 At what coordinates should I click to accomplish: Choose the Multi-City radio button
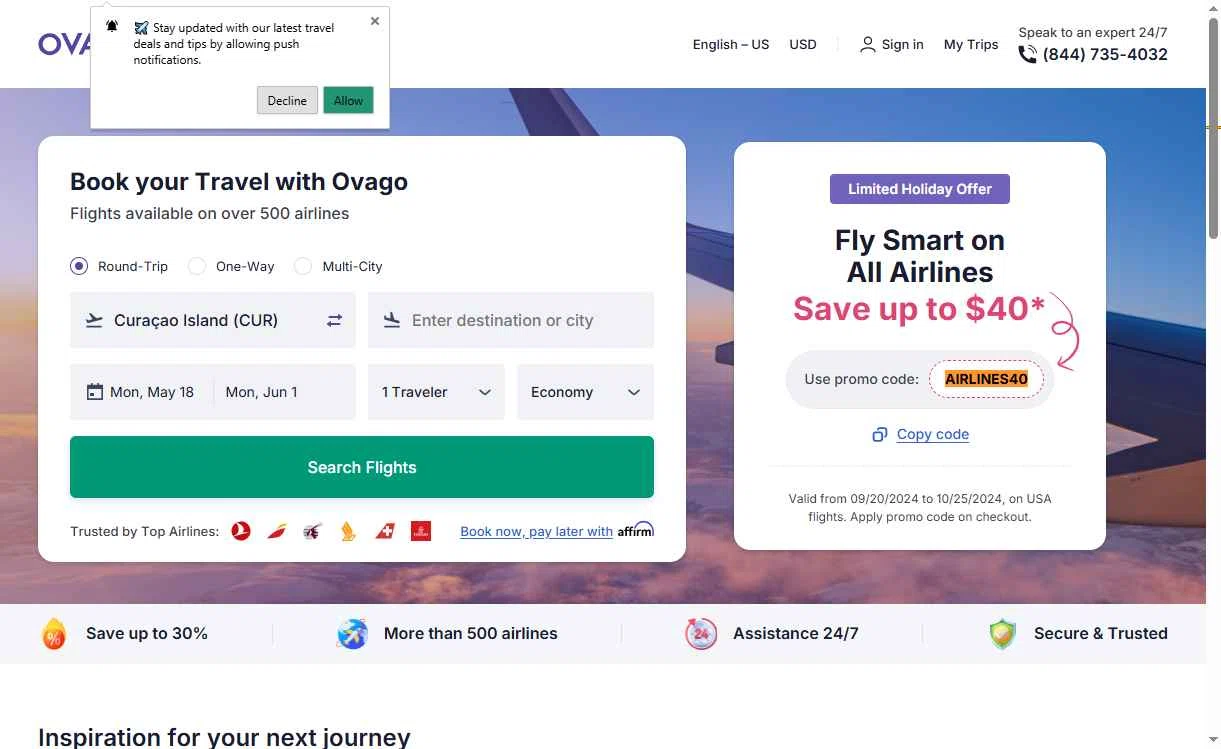[x=303, y=266]
